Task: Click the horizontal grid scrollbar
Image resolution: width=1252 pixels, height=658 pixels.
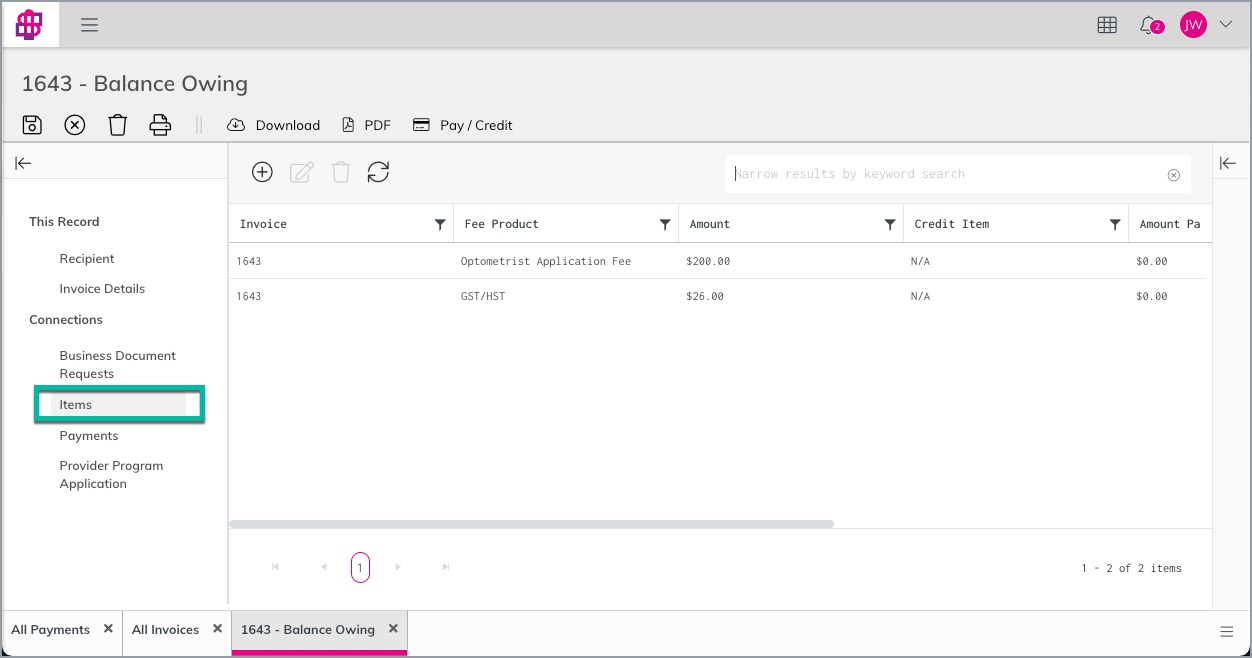Action: pos(531,523)
